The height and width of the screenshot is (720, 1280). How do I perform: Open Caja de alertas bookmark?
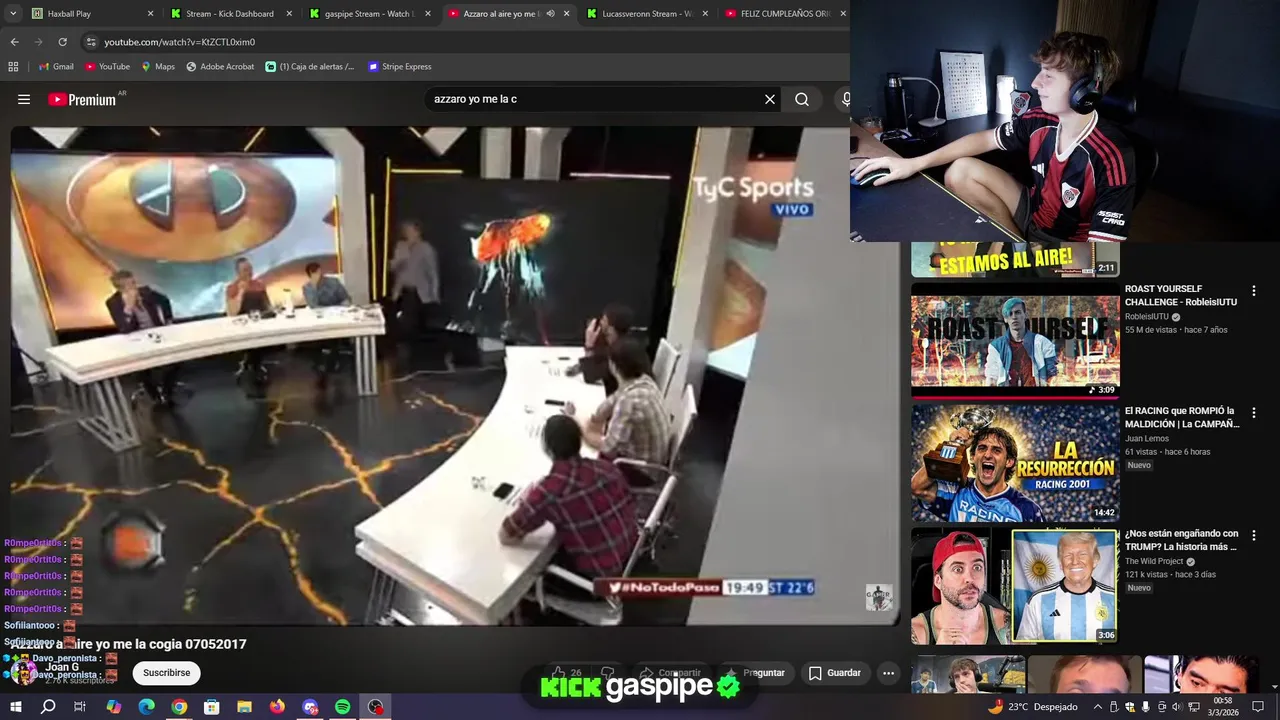[x=310, y=67]
